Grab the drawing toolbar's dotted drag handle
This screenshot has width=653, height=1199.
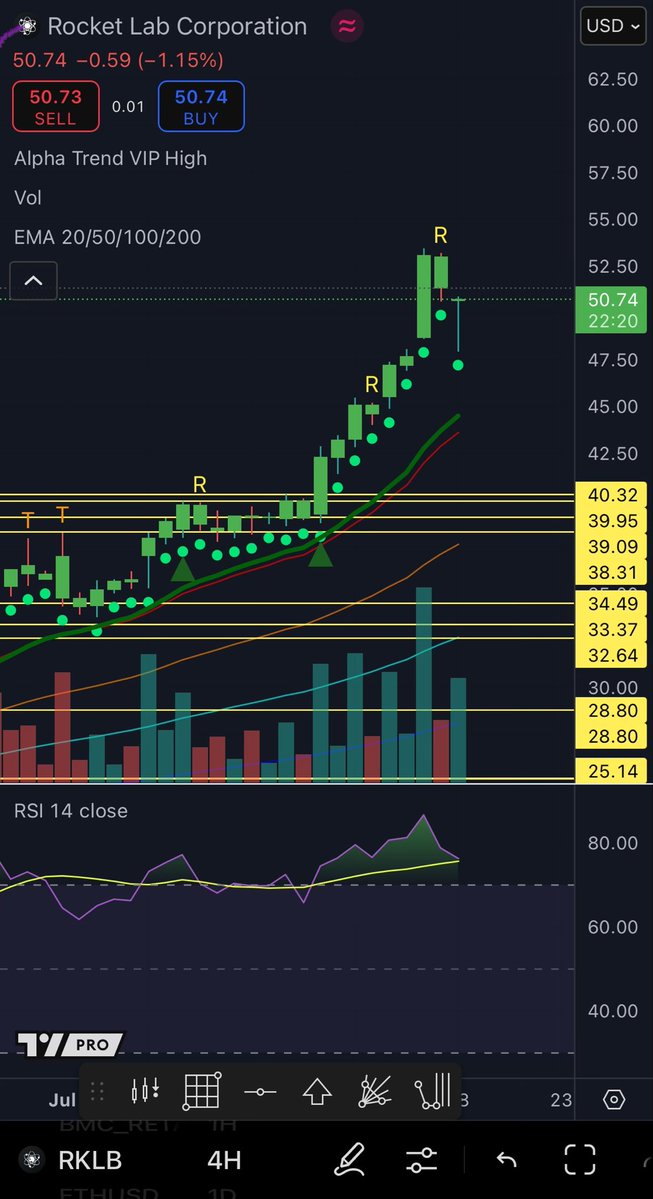click(x=97, y=1091)
